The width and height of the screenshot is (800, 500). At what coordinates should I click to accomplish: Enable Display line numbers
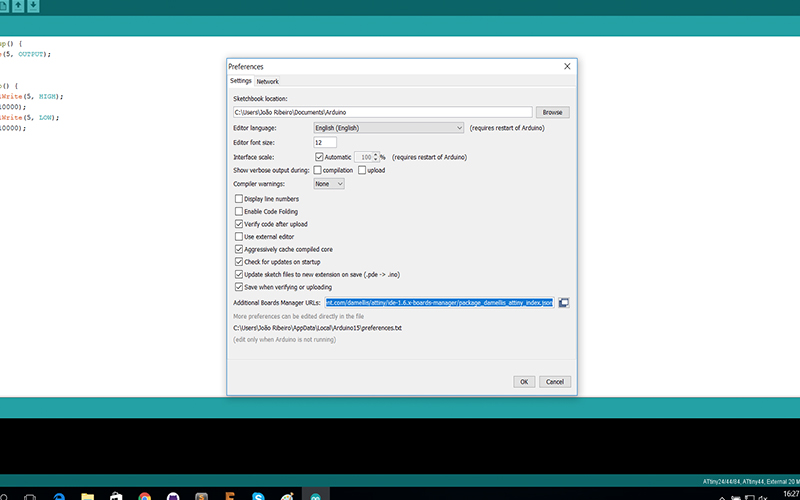(238, 199)
